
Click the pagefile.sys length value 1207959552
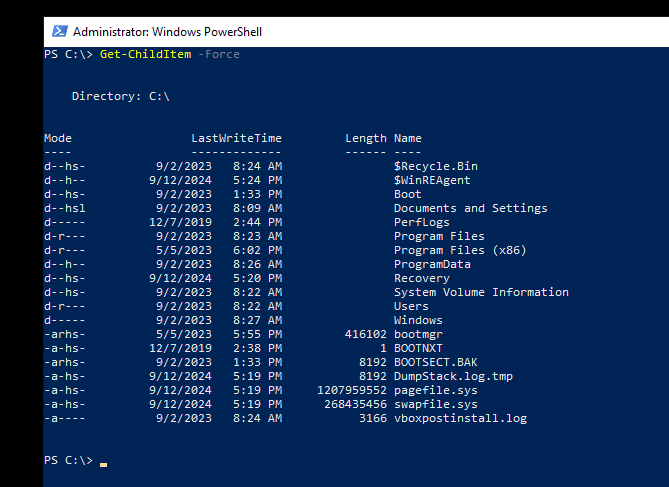(351, 390)
